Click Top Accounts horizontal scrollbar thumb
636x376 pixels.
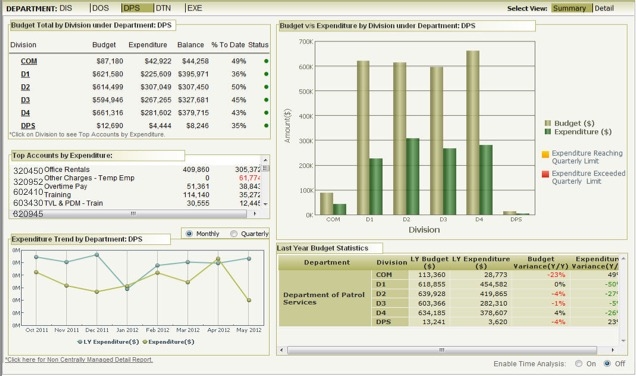pyautogui.click(x=133, y=213)
